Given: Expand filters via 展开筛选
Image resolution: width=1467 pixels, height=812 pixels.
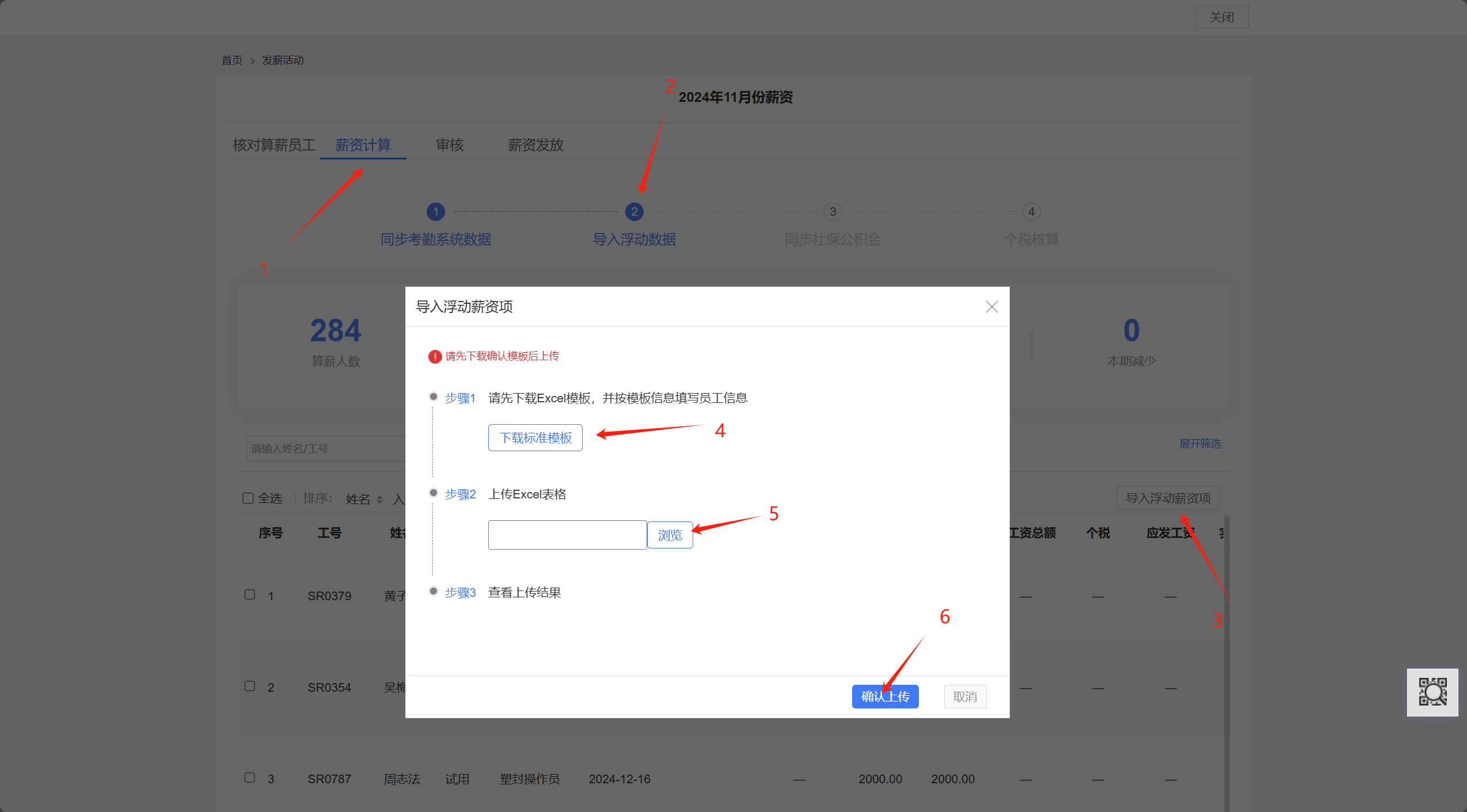Looking at the screenshot, I should pos(1200,444).
